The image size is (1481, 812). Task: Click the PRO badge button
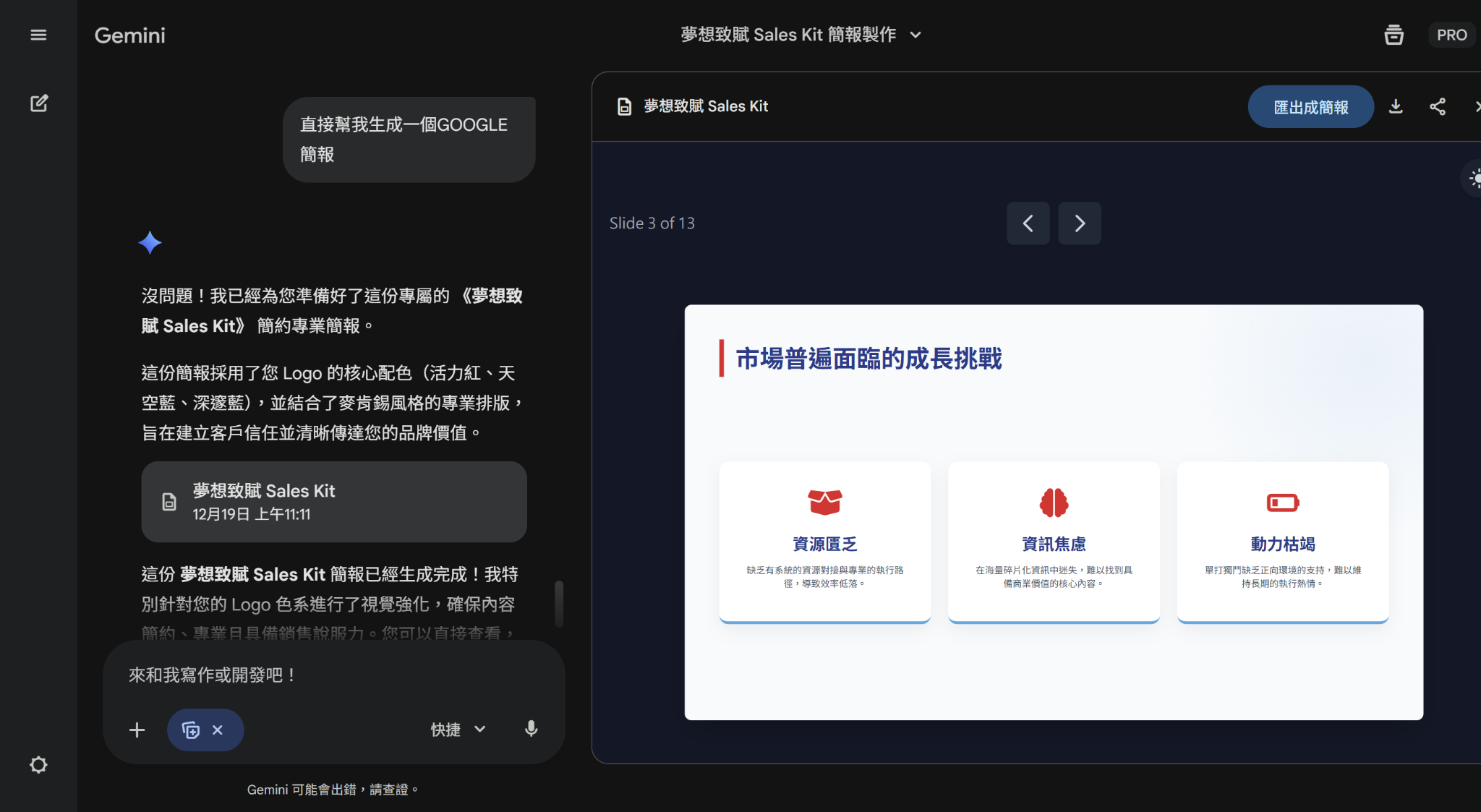tap(1451, 35)
